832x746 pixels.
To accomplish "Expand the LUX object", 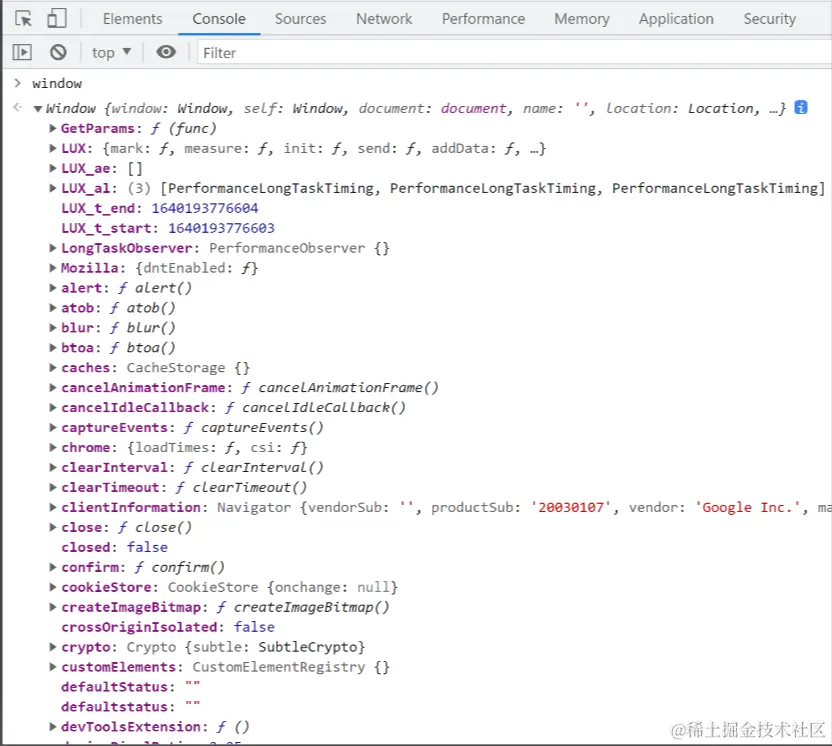I will point(53,148).
